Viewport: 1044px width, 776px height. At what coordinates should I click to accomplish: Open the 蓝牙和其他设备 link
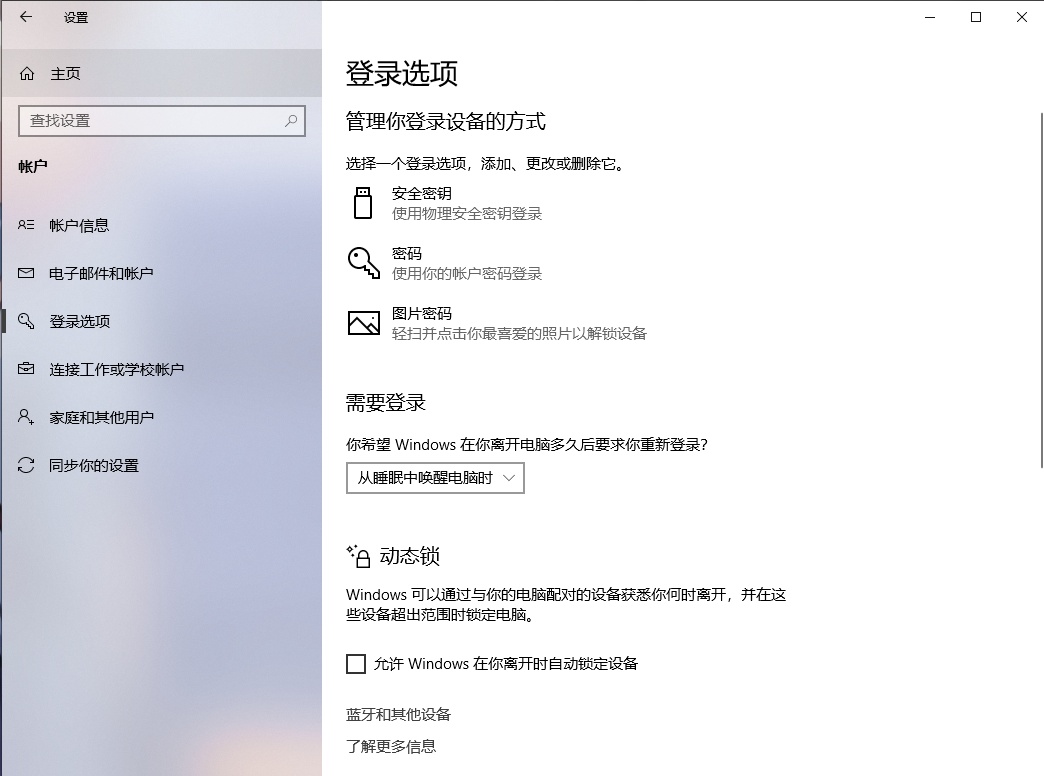point(398,715)
